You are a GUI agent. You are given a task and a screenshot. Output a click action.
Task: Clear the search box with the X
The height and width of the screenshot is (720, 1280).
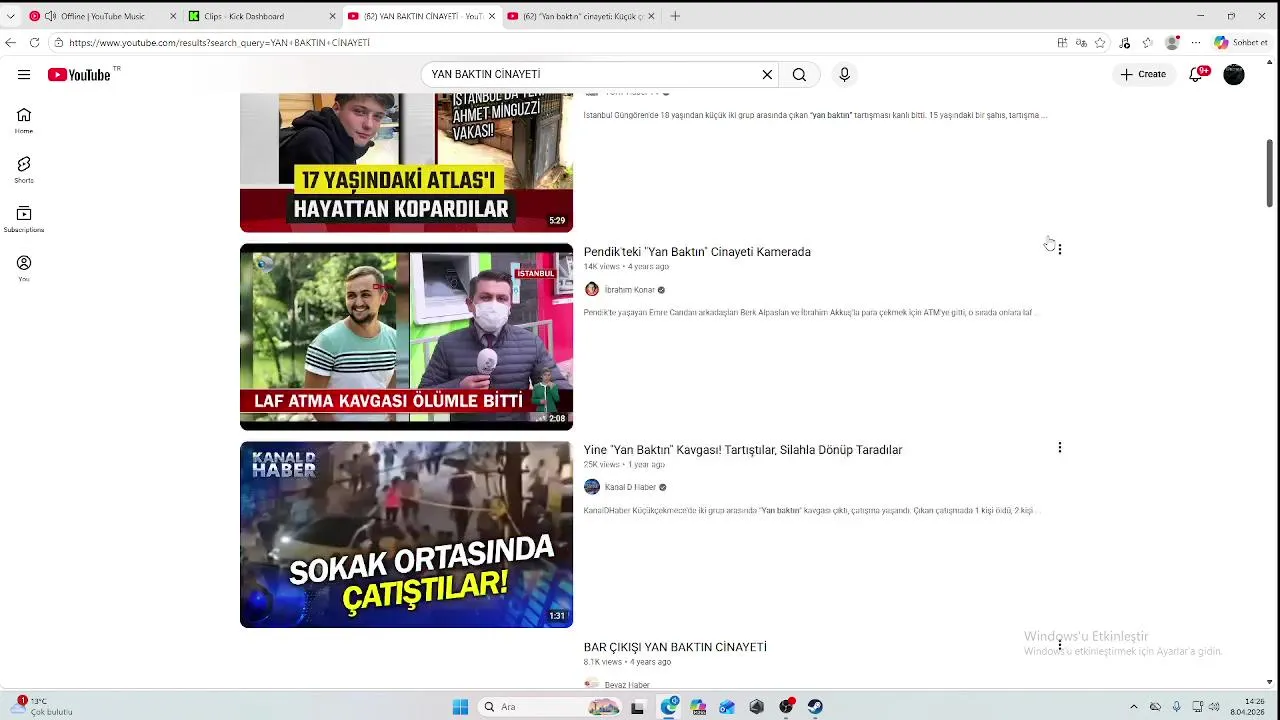[767, 75]
